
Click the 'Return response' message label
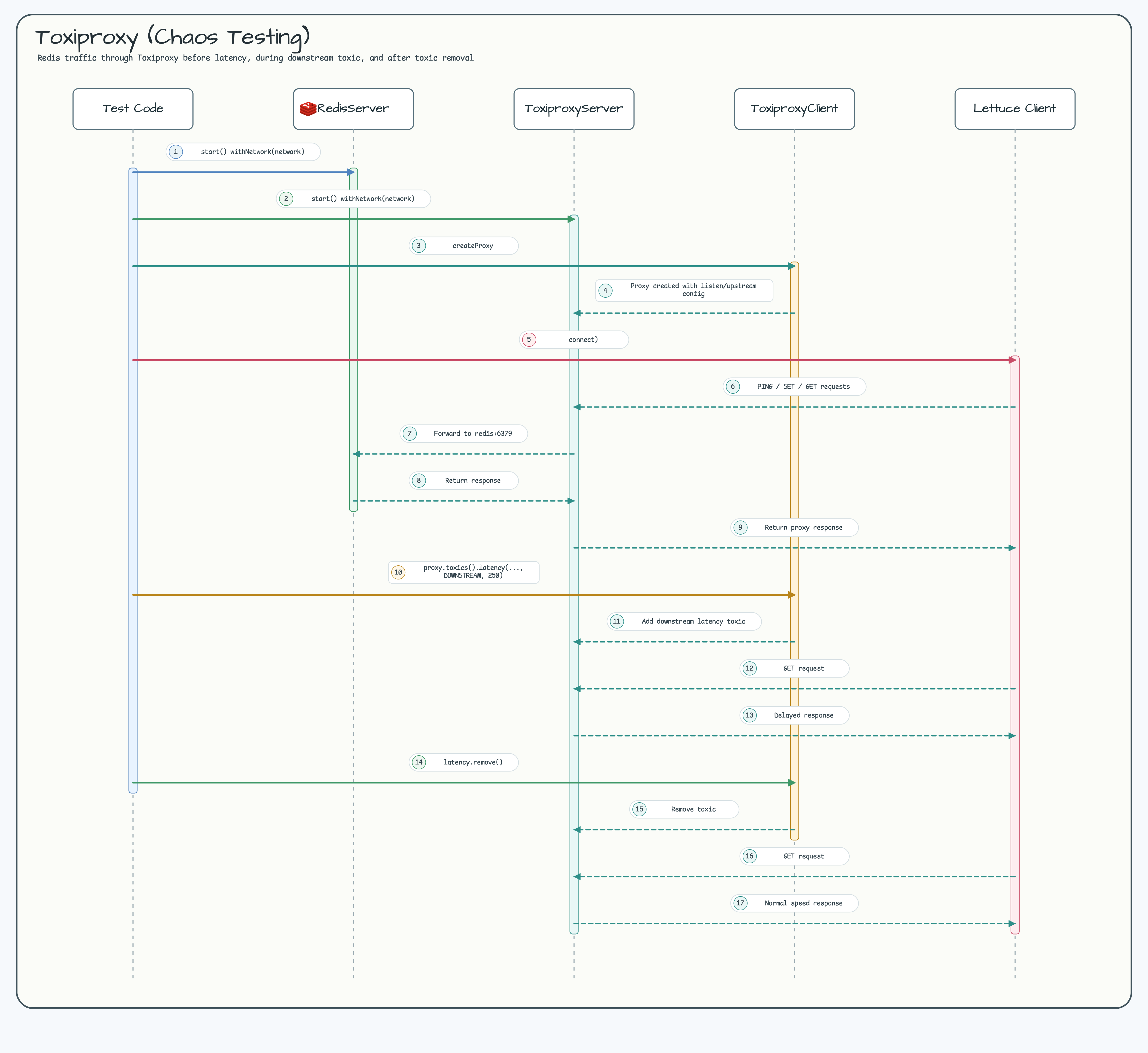pos(463,480)
